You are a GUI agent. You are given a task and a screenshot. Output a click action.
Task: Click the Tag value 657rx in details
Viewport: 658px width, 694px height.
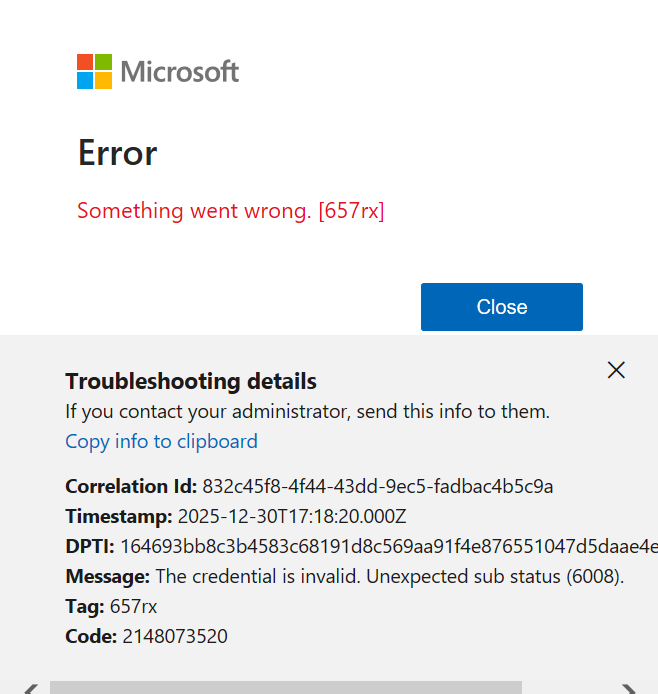(133, 607)
